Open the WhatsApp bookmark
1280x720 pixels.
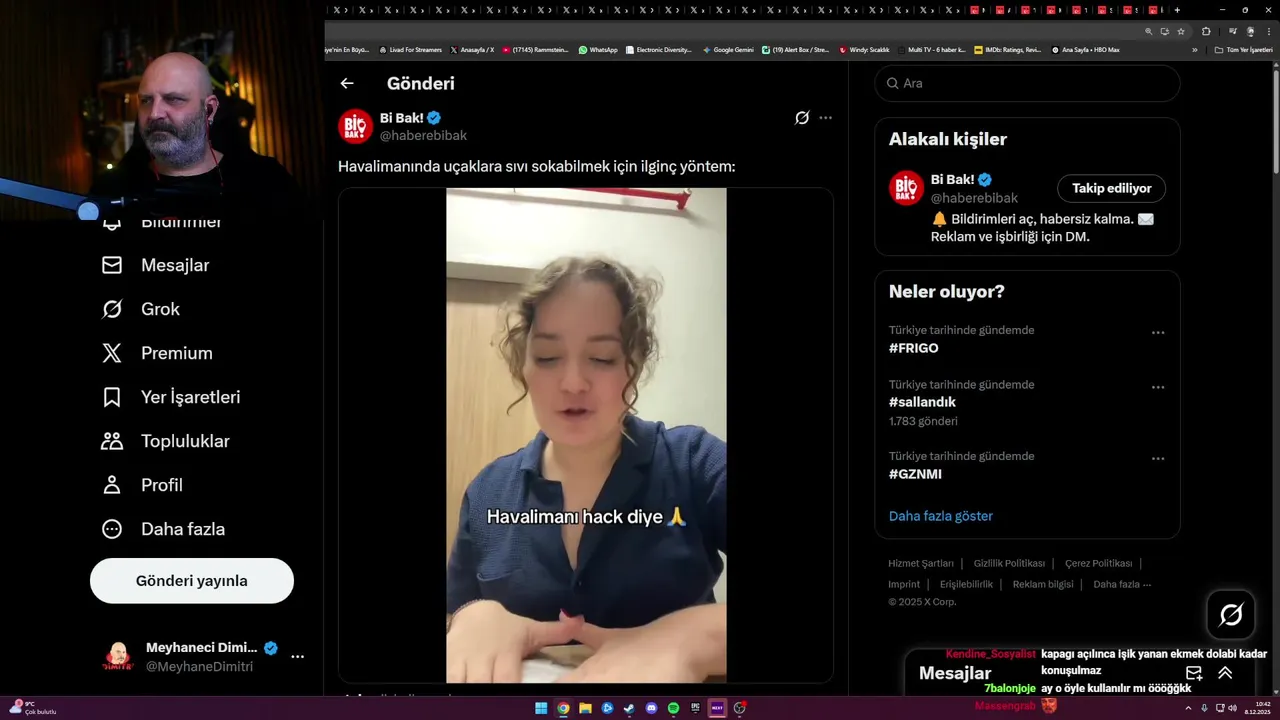coord(598,50)
